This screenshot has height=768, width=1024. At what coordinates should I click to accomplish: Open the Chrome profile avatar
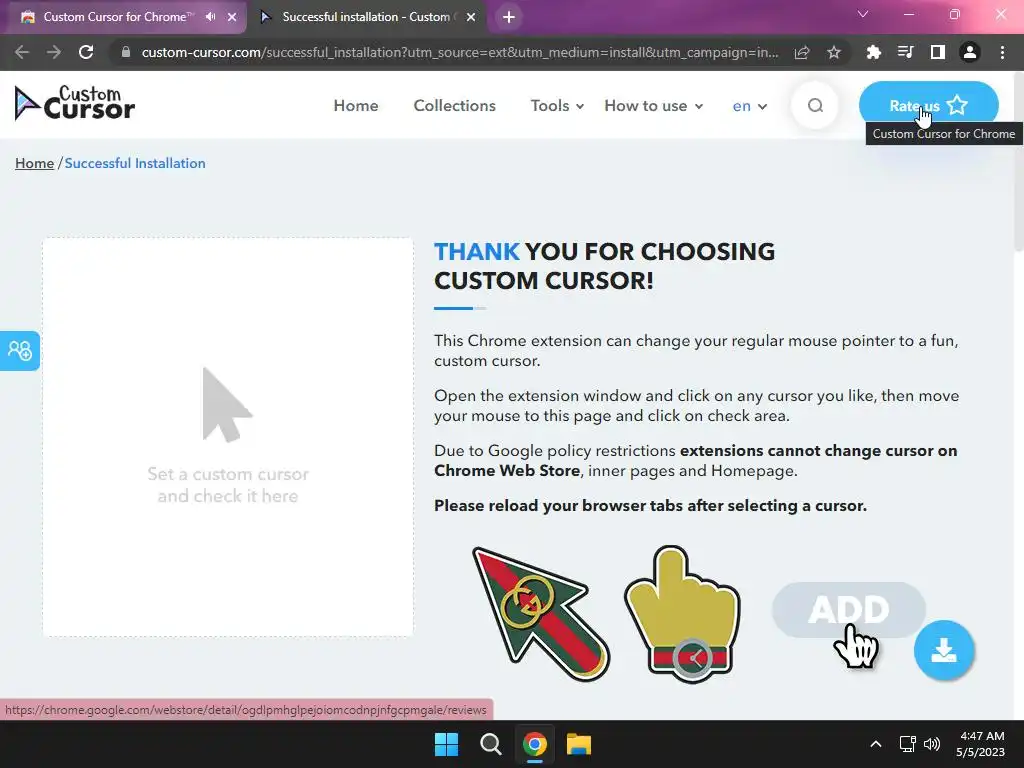coord(970,52)
